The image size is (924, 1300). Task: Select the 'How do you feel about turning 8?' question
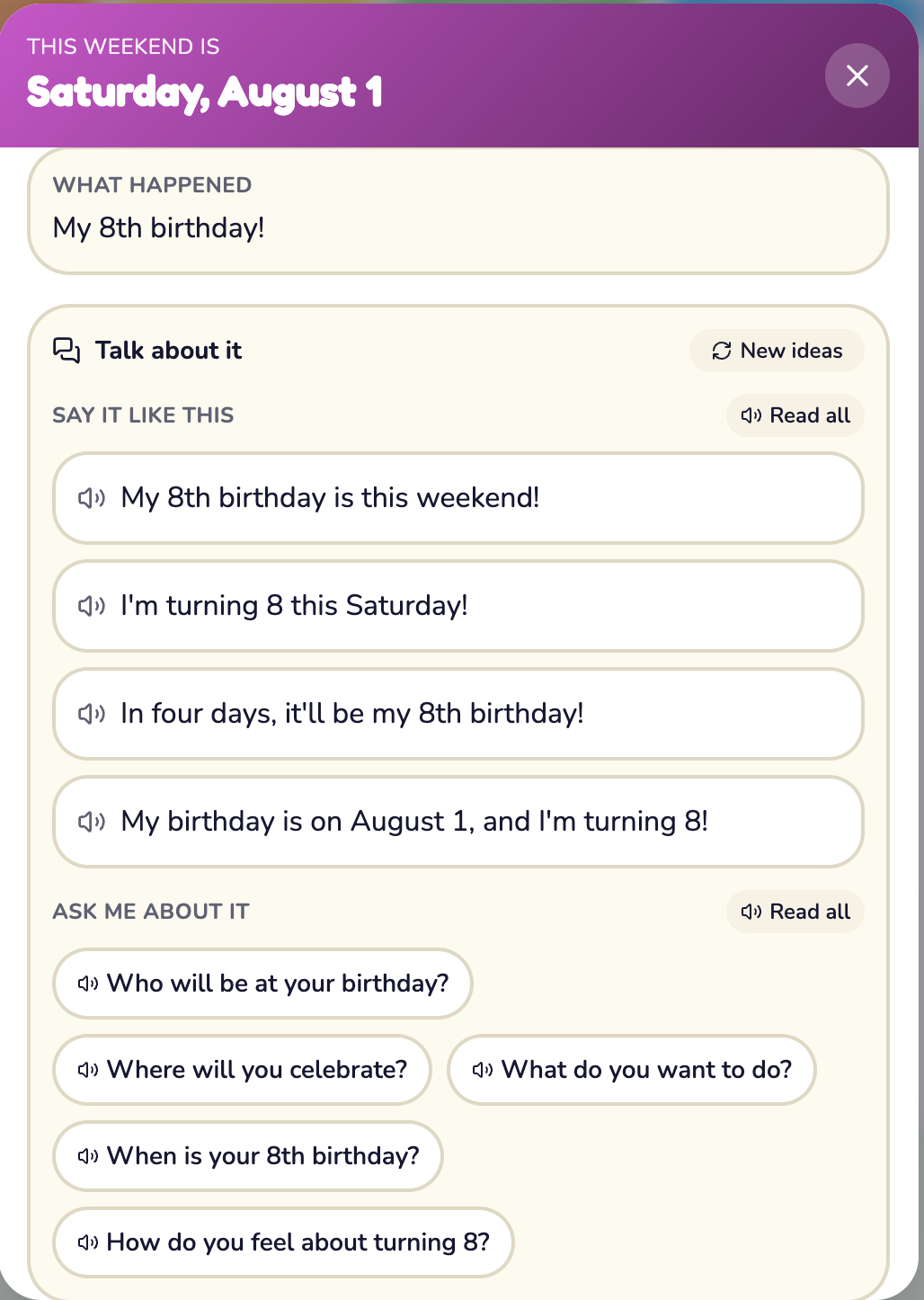point(283,1242)
